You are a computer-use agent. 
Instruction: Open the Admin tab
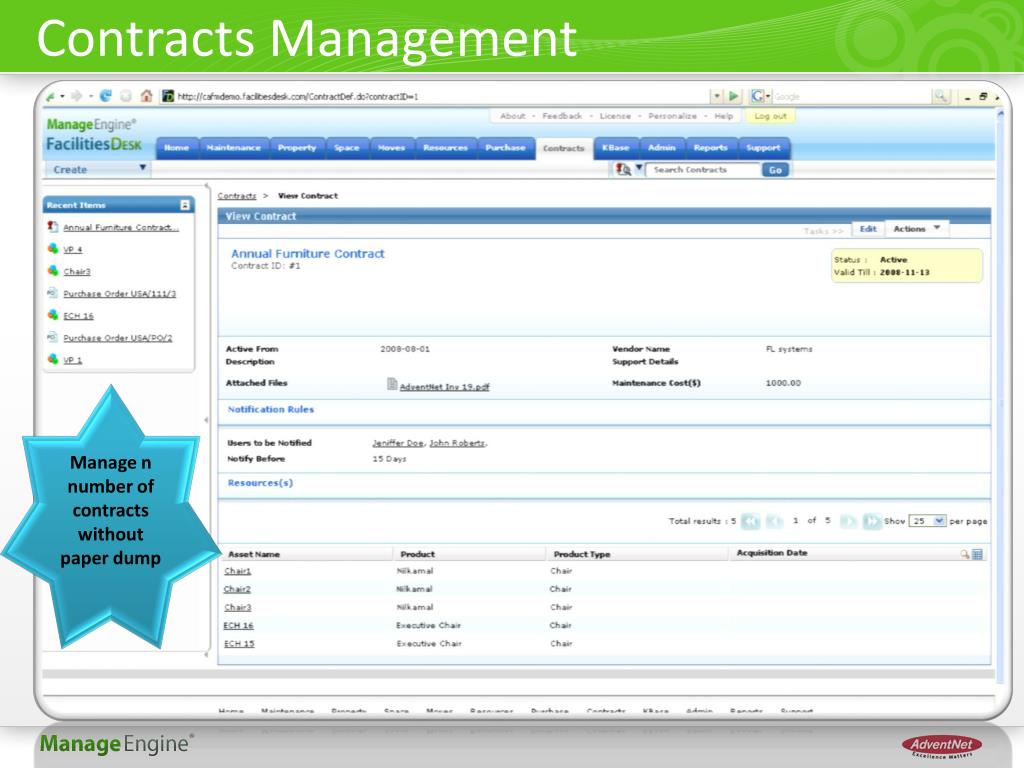point(662,148)
